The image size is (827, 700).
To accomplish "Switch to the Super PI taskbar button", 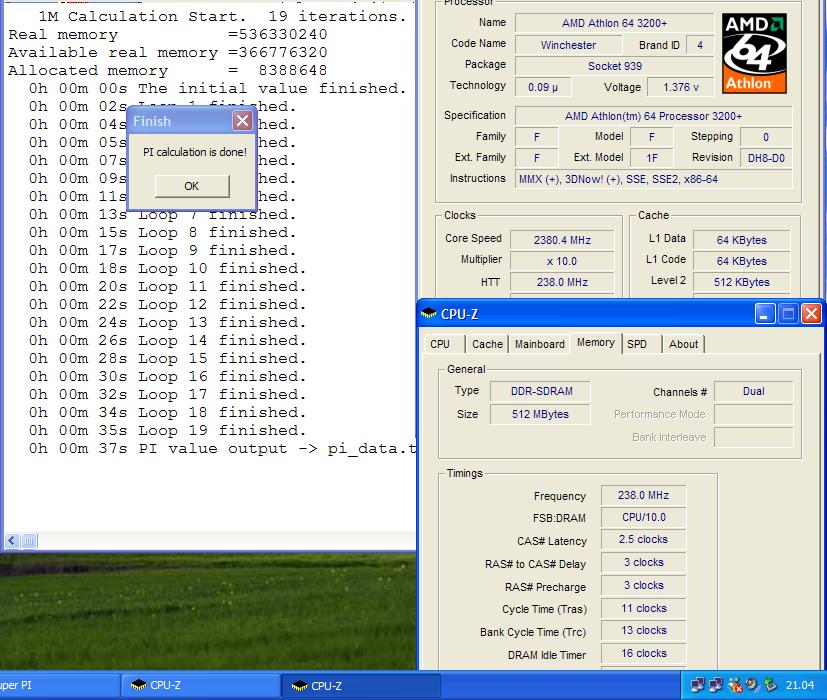I will coord(58,685).
